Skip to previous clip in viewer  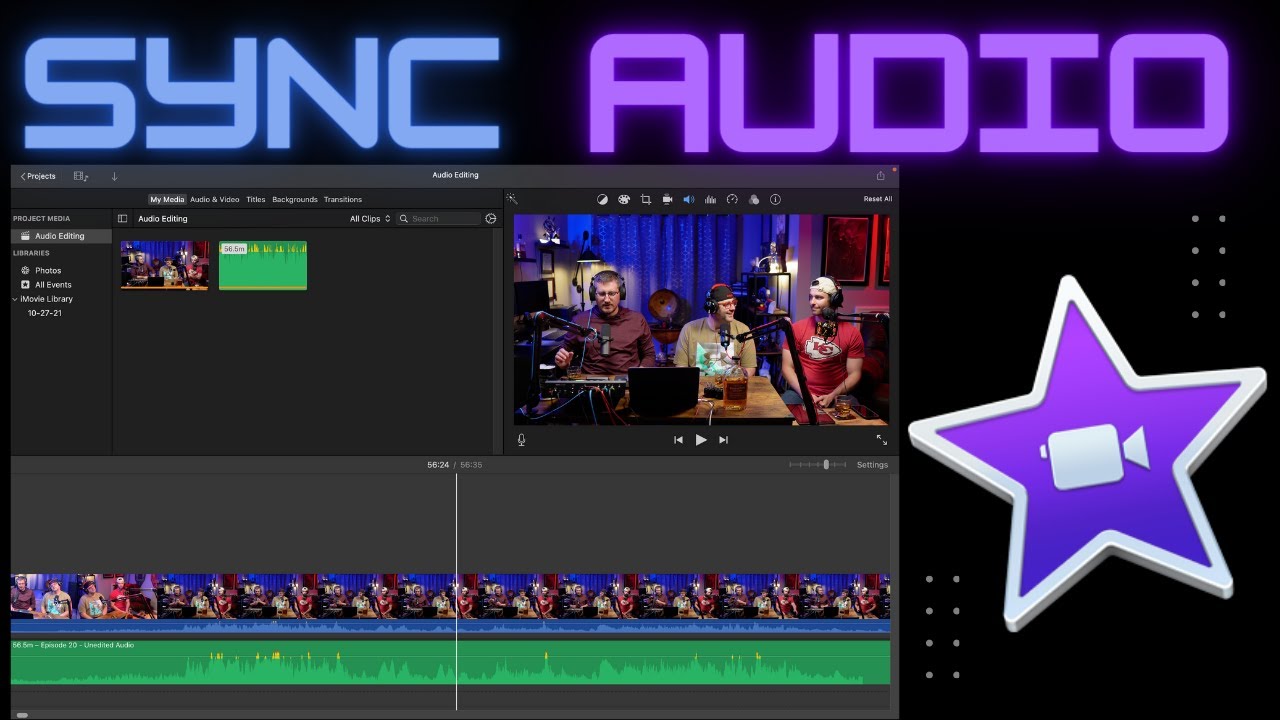tap(678, 440)
